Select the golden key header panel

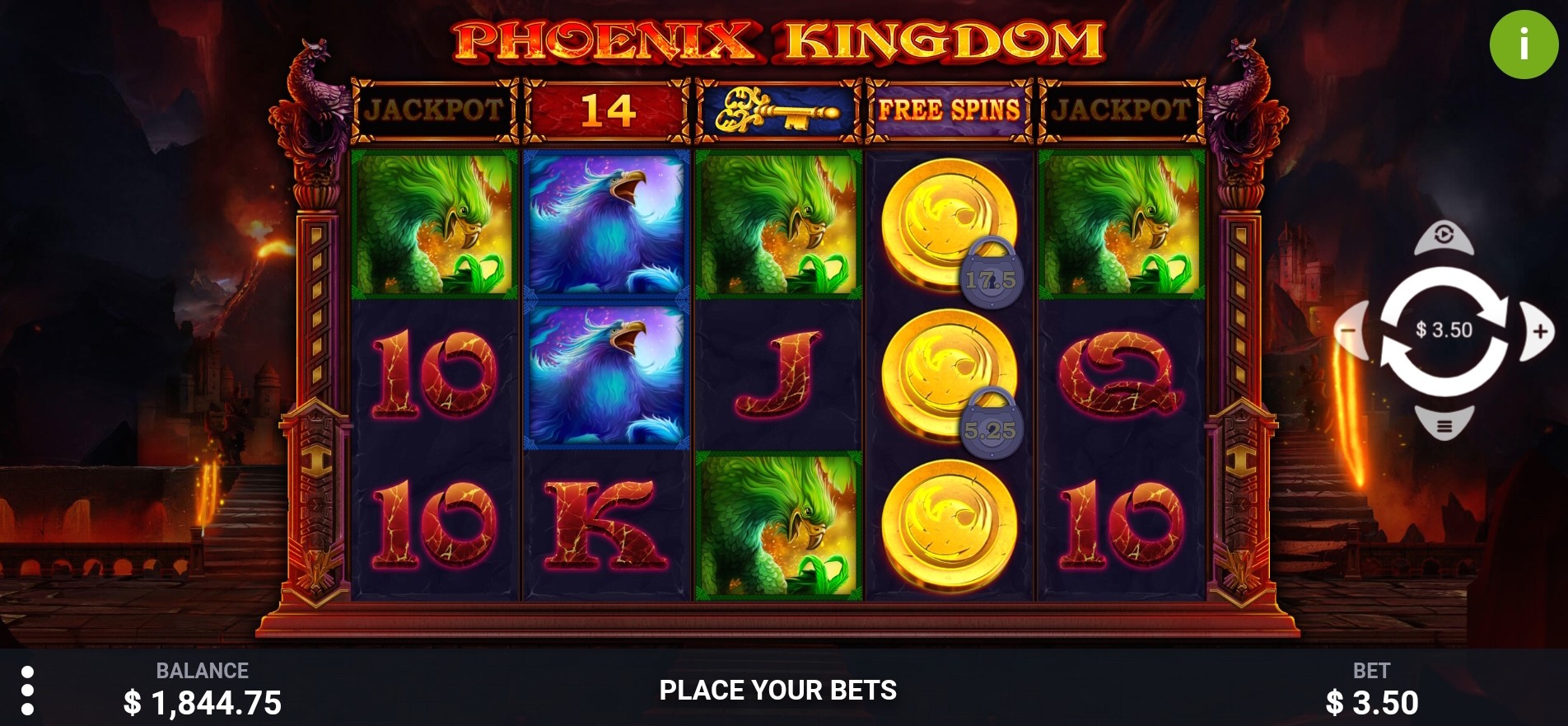click(x=778, y=110)
